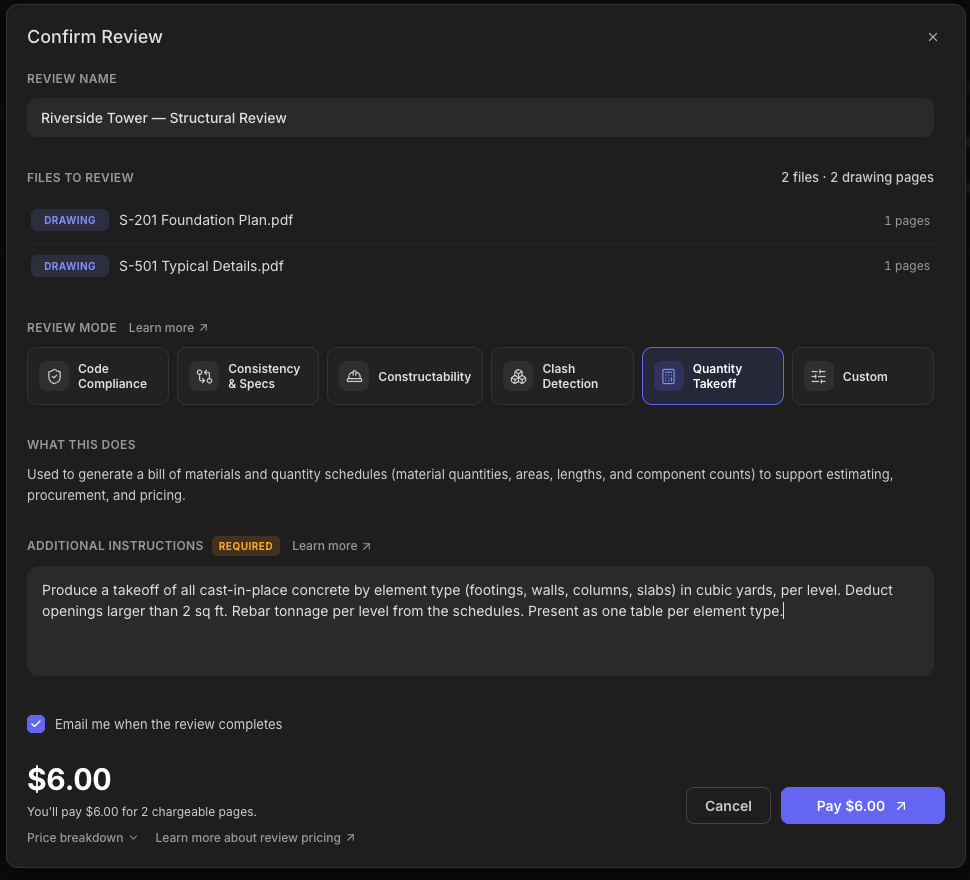The image size is (970, 880).
Task: Click the large $6.00 price total
Action: pos(69,779)
